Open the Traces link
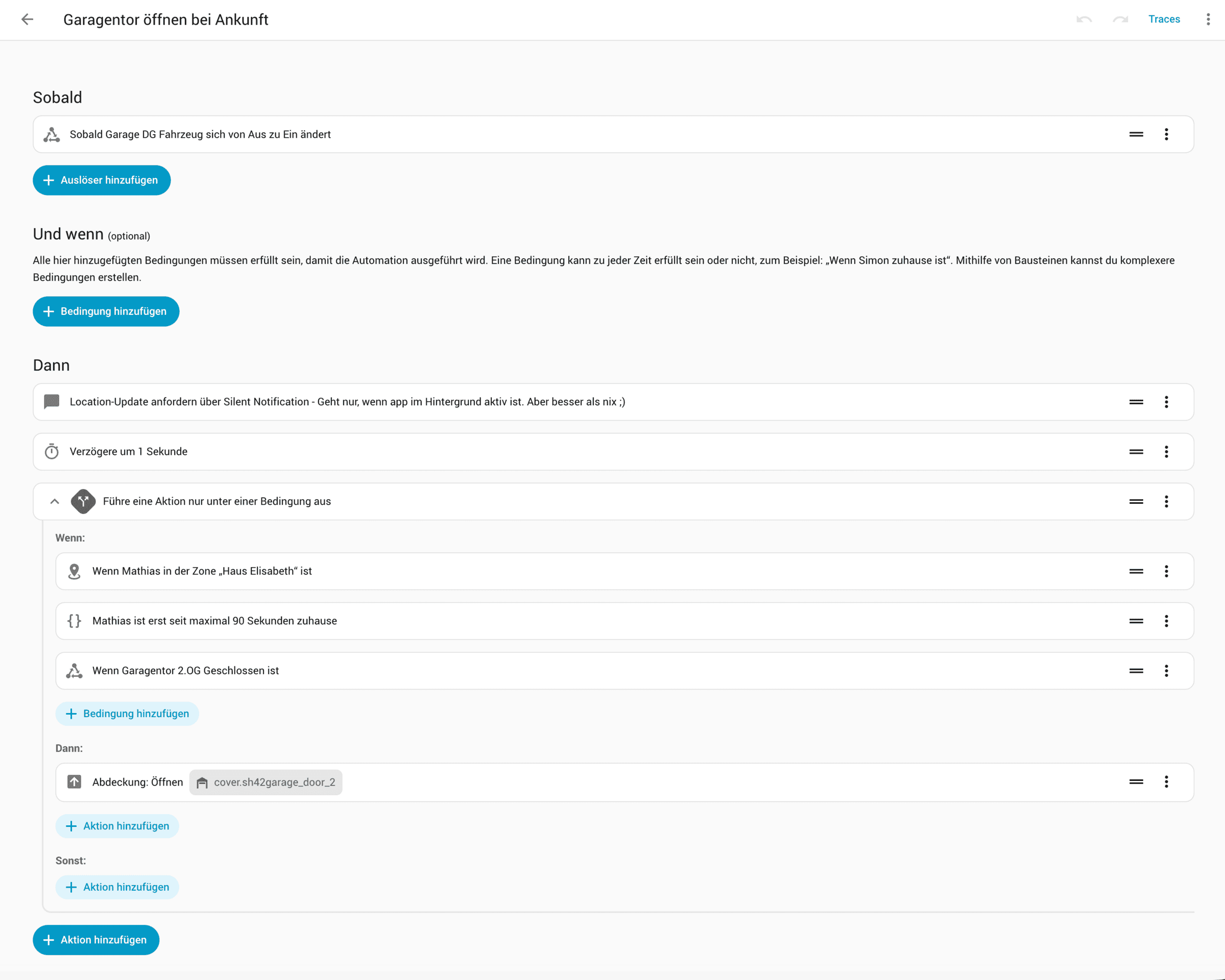Image resolution: width=1225 pixels, height=980 pixels. click(x=1164, y=19)
